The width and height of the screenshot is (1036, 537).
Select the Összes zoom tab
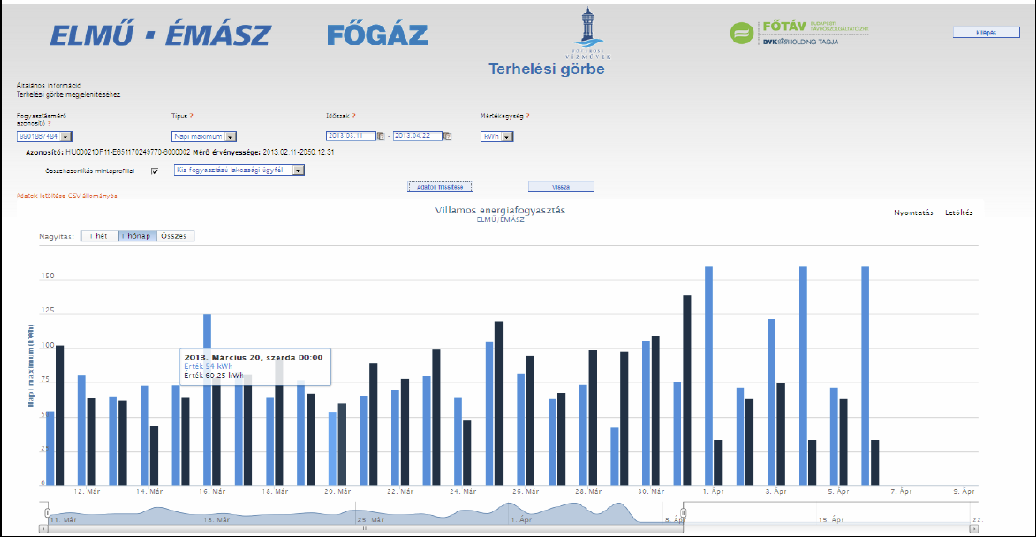tap(174, 236)
